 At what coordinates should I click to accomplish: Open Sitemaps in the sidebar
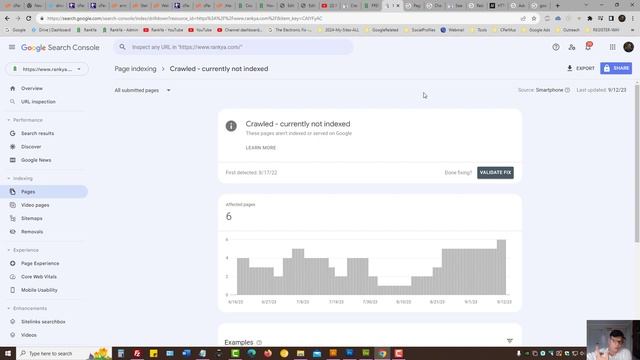pyautogui.click(x=31, y=218)
